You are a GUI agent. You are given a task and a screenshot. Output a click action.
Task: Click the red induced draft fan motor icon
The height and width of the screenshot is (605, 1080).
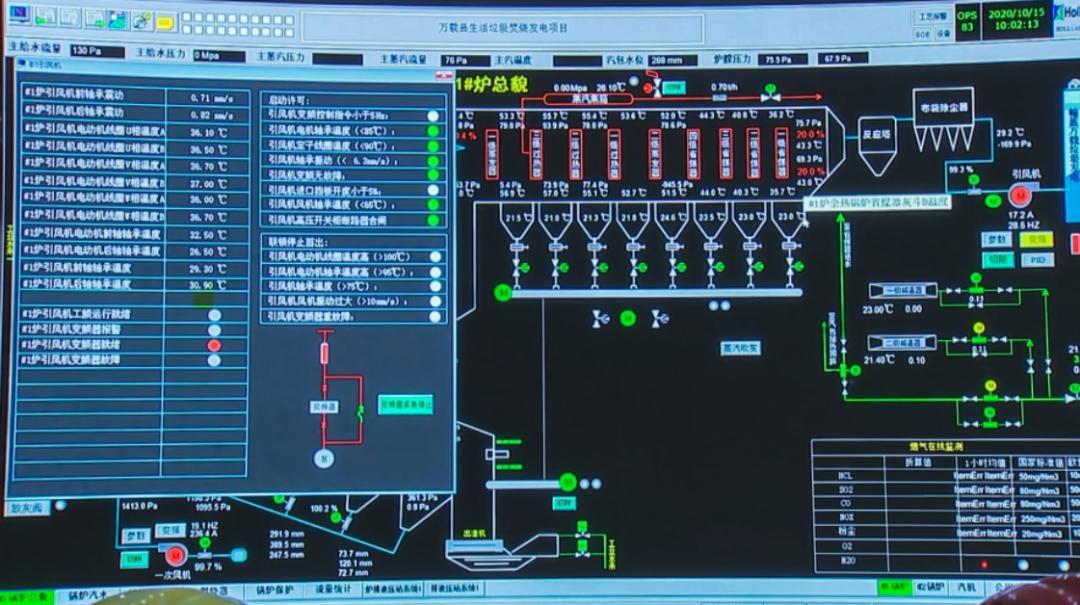(x=1021, y=193)
